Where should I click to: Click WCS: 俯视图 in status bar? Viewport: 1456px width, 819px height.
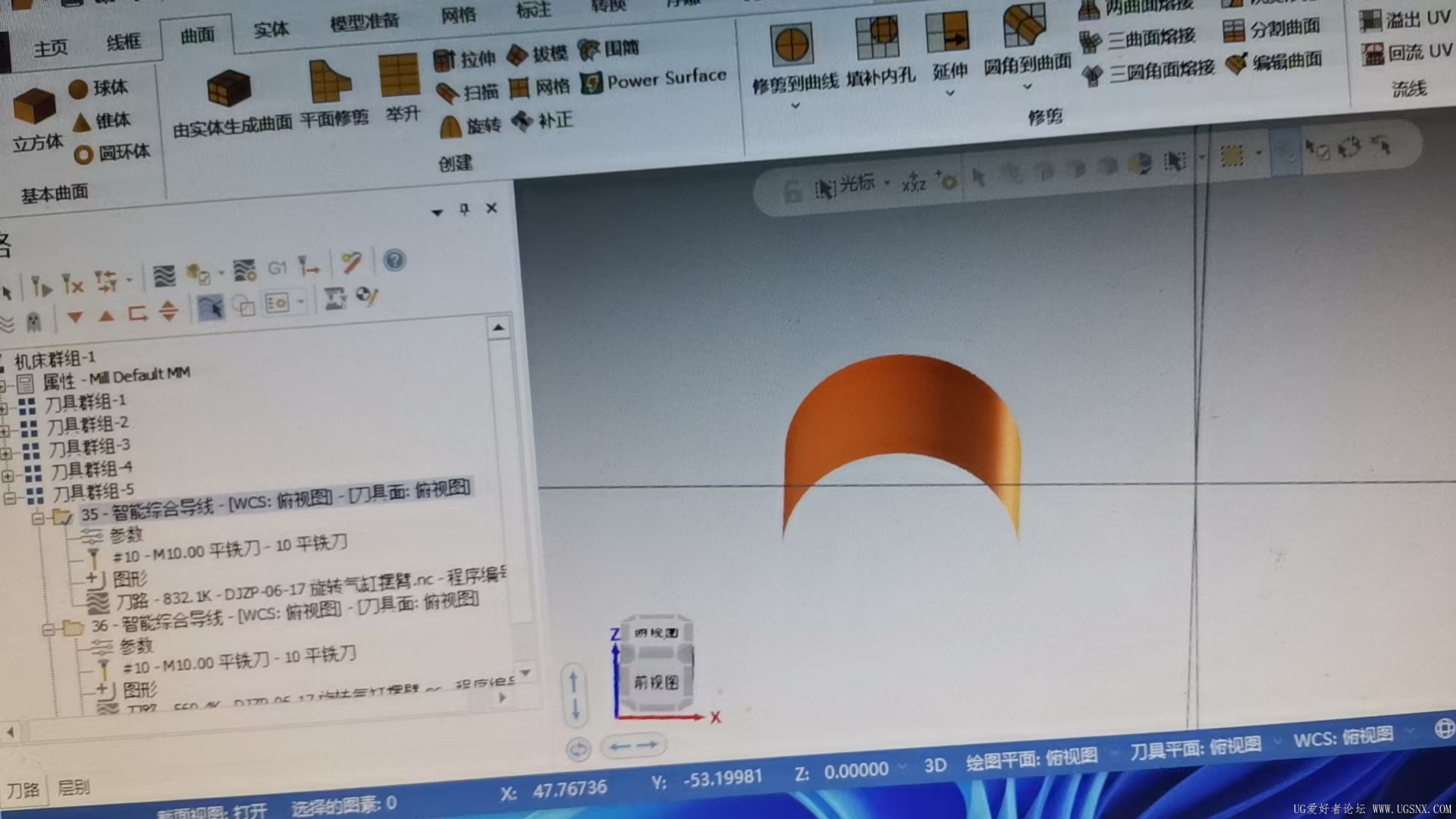point(1343,736)
